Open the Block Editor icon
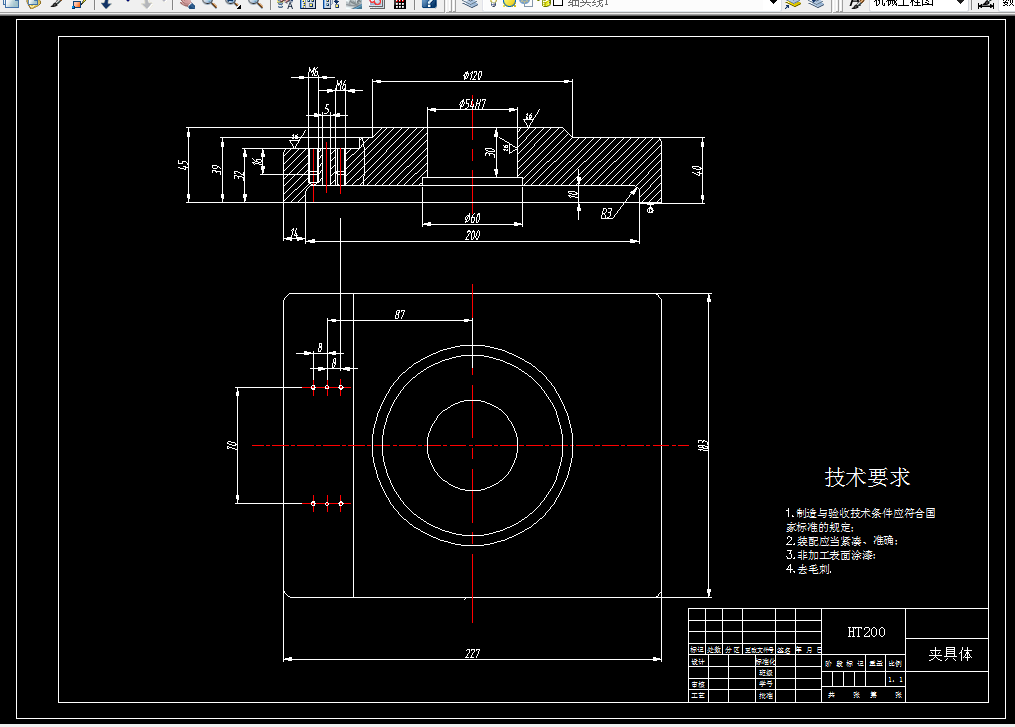1015x727 pixels. [x=79, y=3]
